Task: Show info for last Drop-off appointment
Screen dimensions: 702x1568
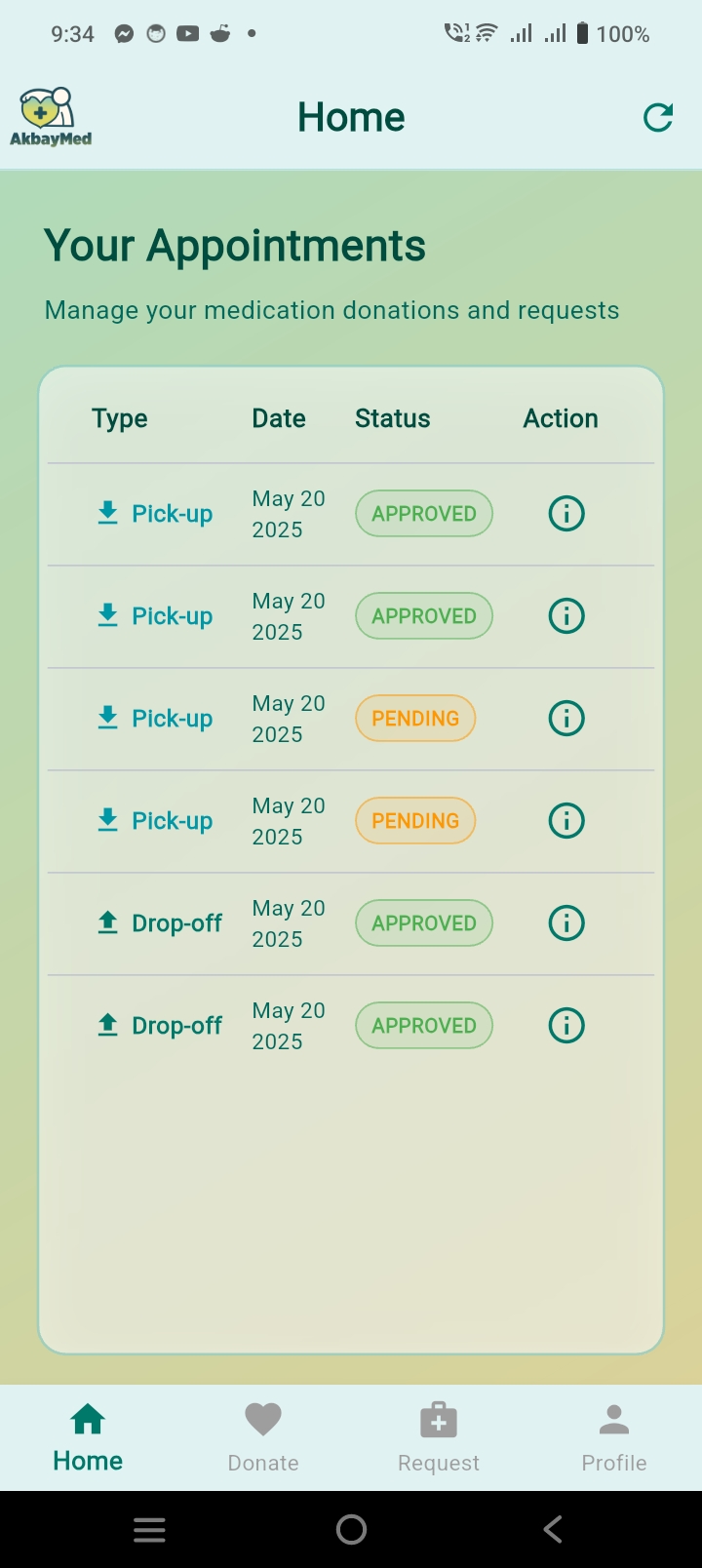Action: [x=566, y=1025]
